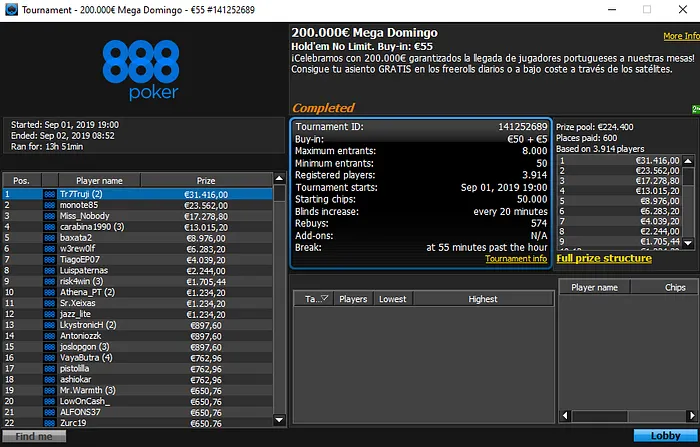Viewport: 700px width, 447px height.
Task: Click the 888 icon beside Mr.Warmth
Action: (x=50, y=391)
